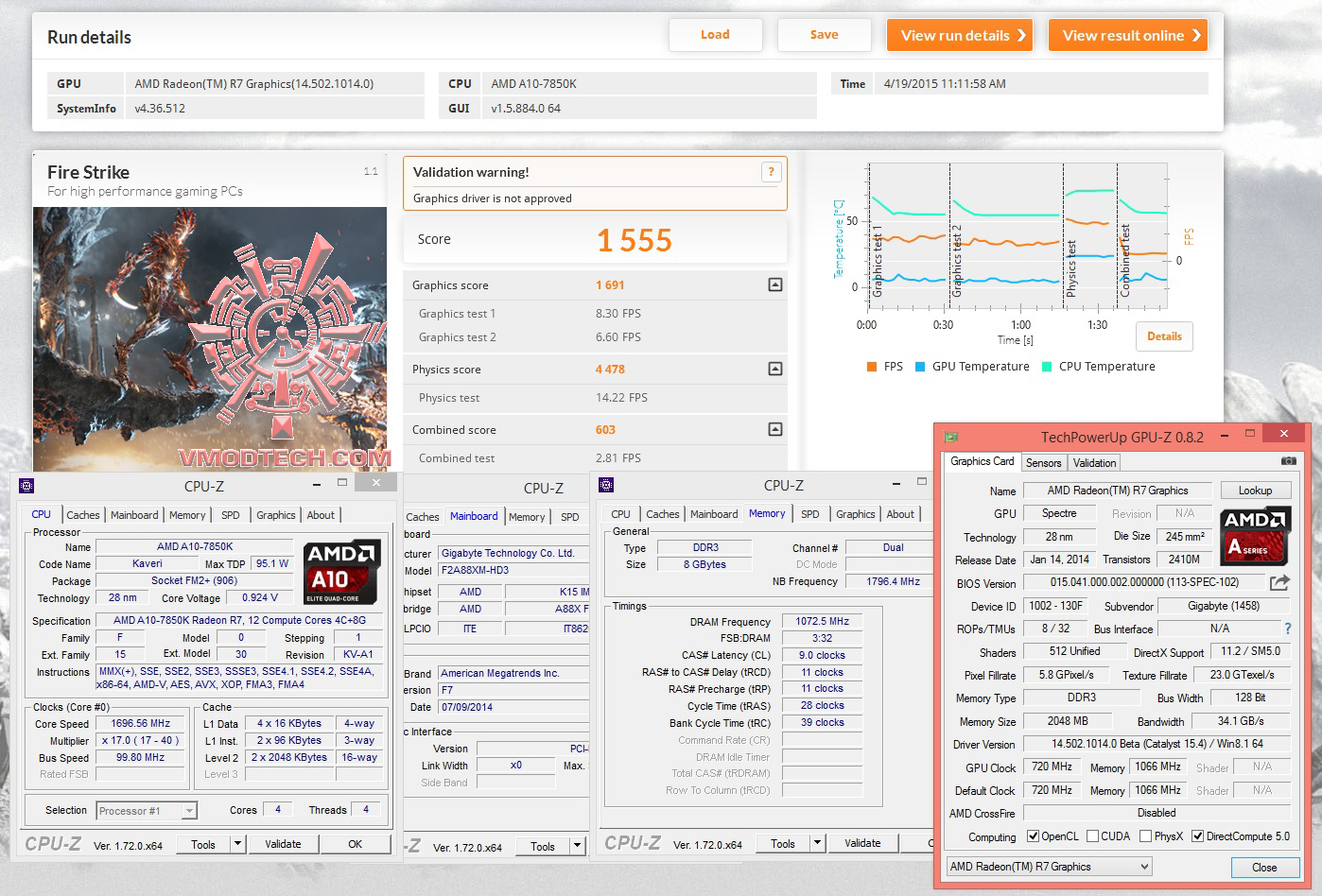Open View result online
The image size is (1322, 896).
click(1128, 35)
